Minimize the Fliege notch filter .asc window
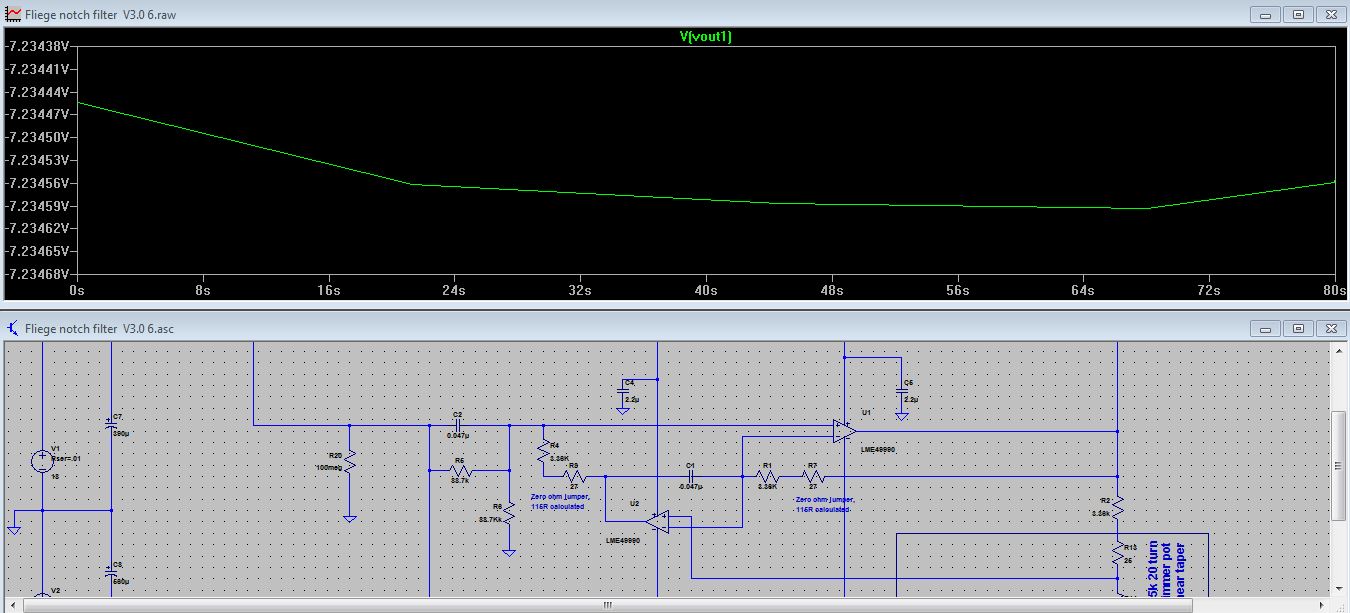 coord(1263,328)
